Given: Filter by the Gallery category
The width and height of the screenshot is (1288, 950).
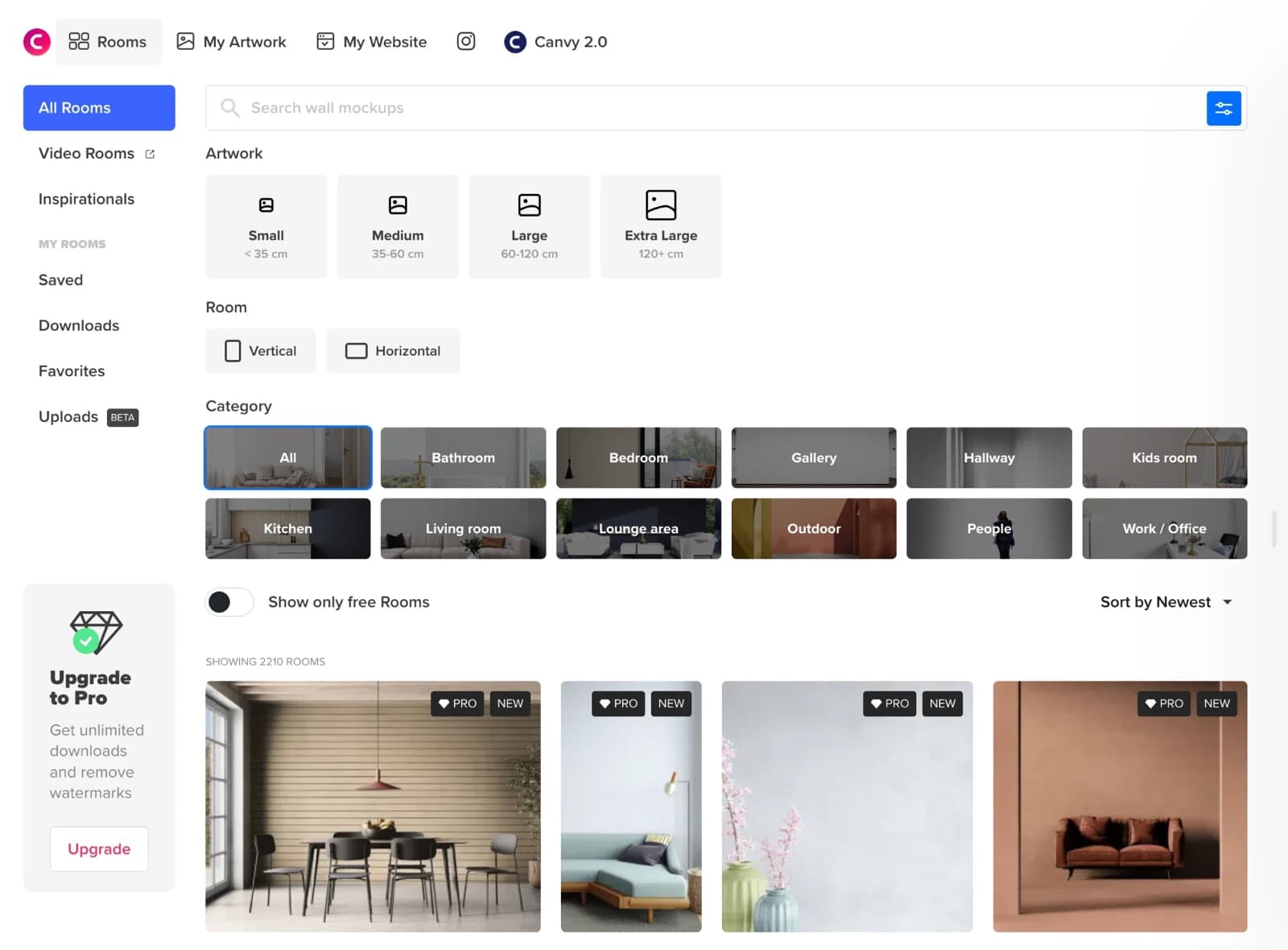Looking at the screenshot, I should coord(814,457).
